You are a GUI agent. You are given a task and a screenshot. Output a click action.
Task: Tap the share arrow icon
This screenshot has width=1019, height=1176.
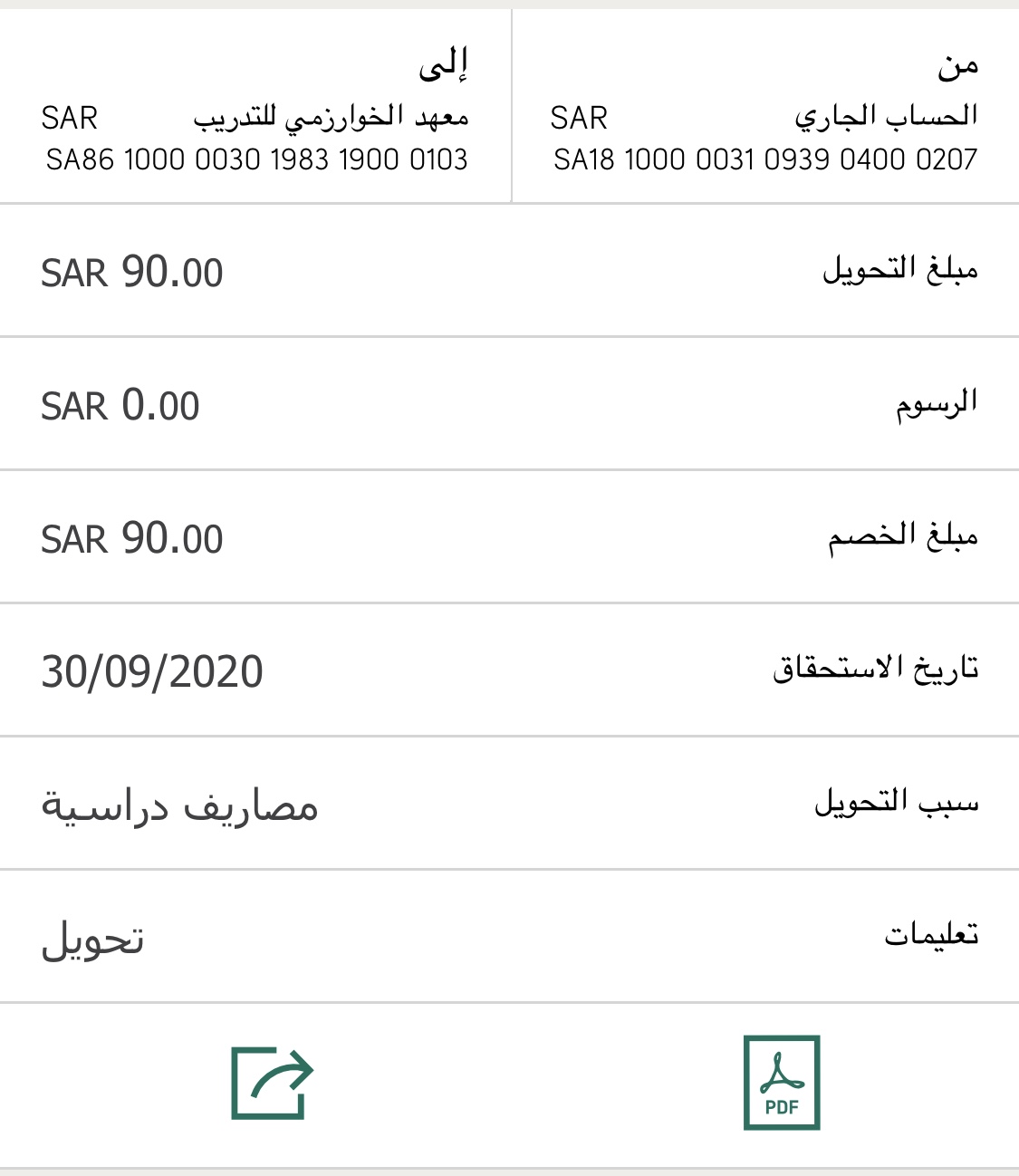pyautogui.click(x=272, y=1083)
